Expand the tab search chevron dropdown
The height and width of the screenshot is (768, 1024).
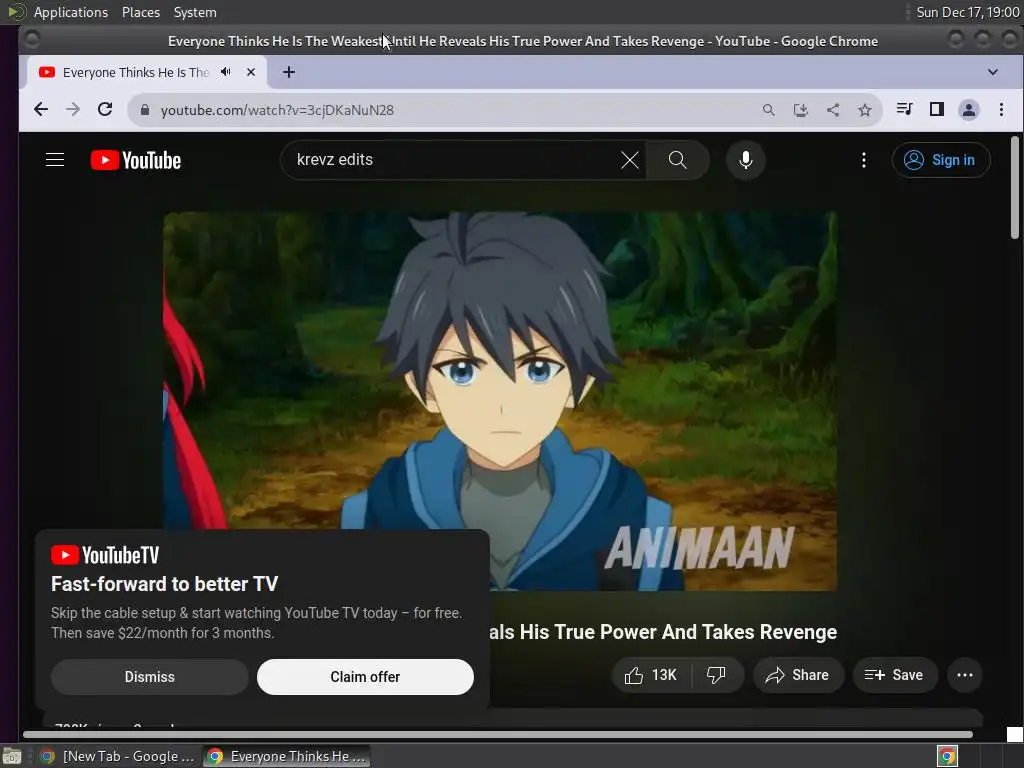(x=993, y=72)
